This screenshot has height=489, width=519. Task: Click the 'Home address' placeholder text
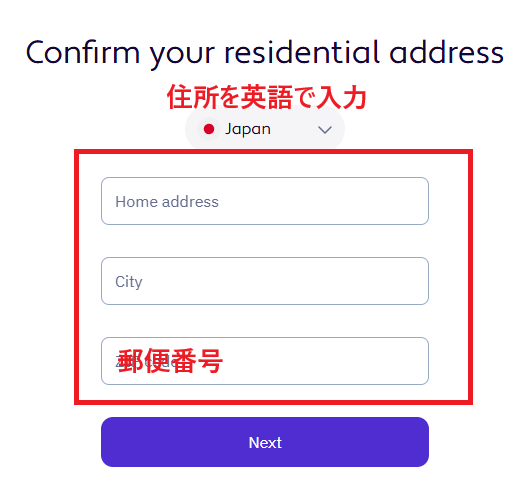[167, 202]
